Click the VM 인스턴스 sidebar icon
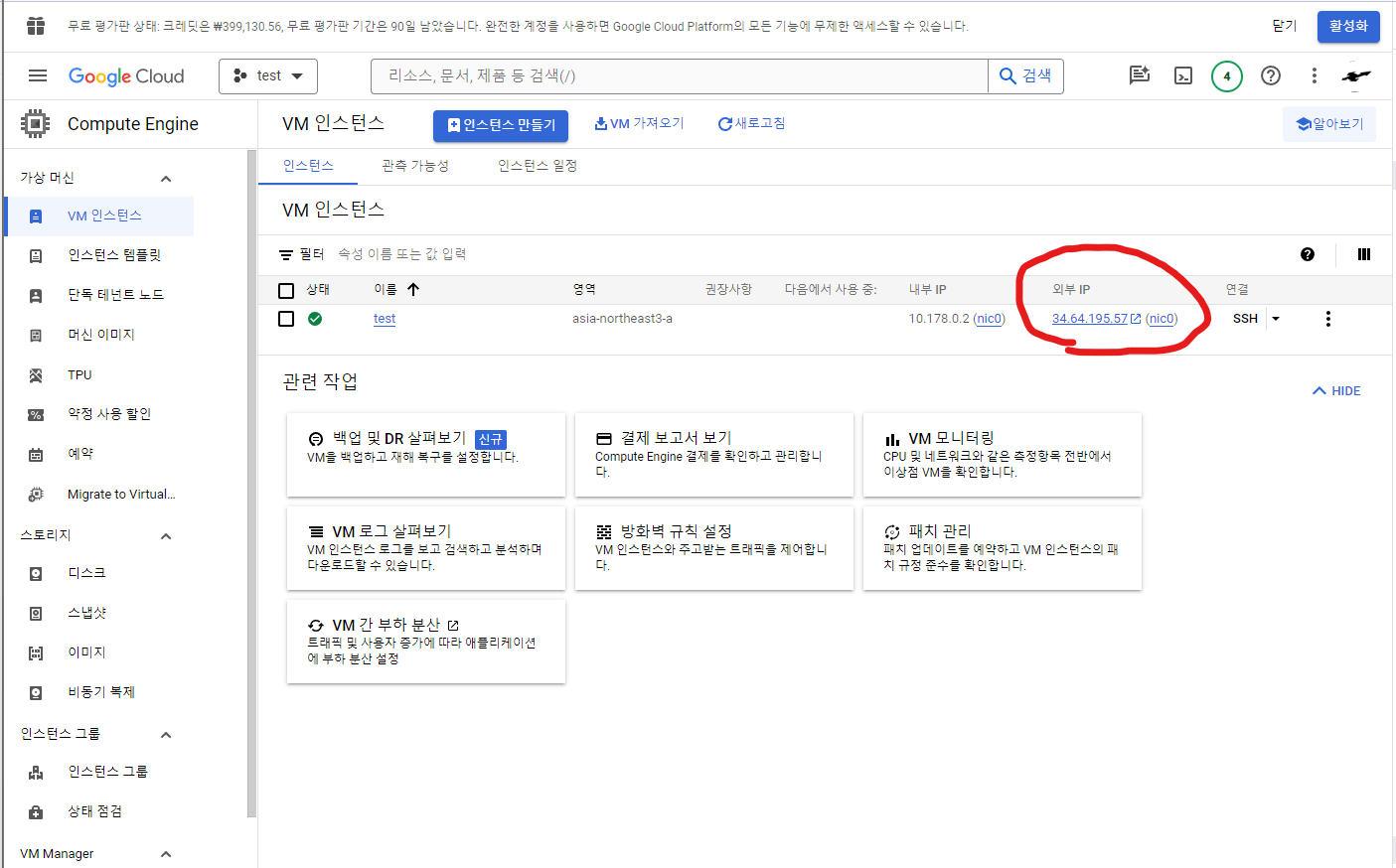The image size is (1396, 868). 36,217
